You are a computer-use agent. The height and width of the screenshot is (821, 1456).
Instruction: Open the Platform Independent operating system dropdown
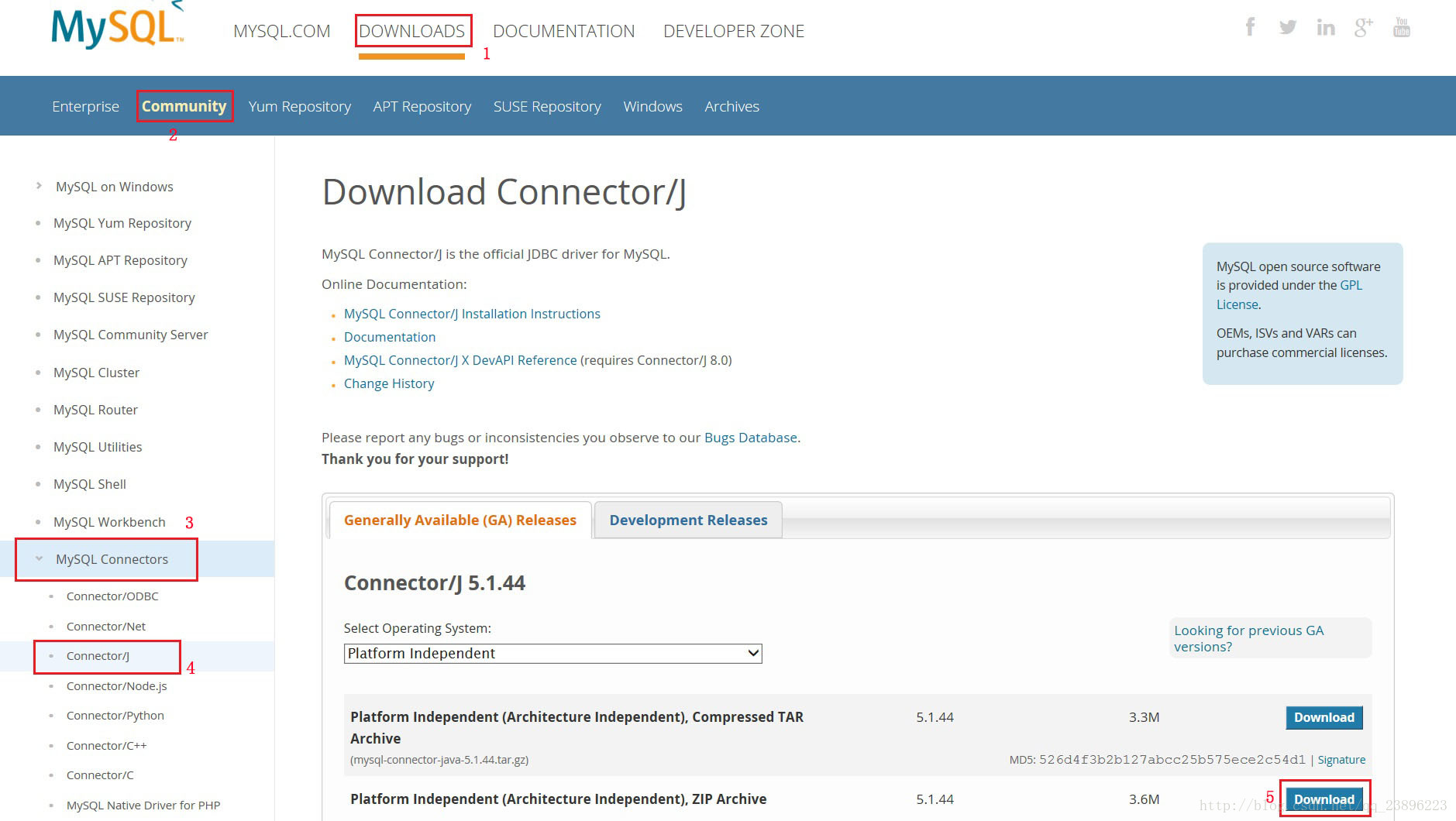553,654
